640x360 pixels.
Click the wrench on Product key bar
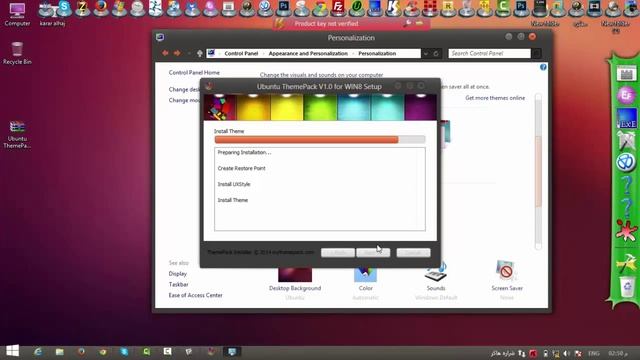pyautogui.click(x=407, y=23)
